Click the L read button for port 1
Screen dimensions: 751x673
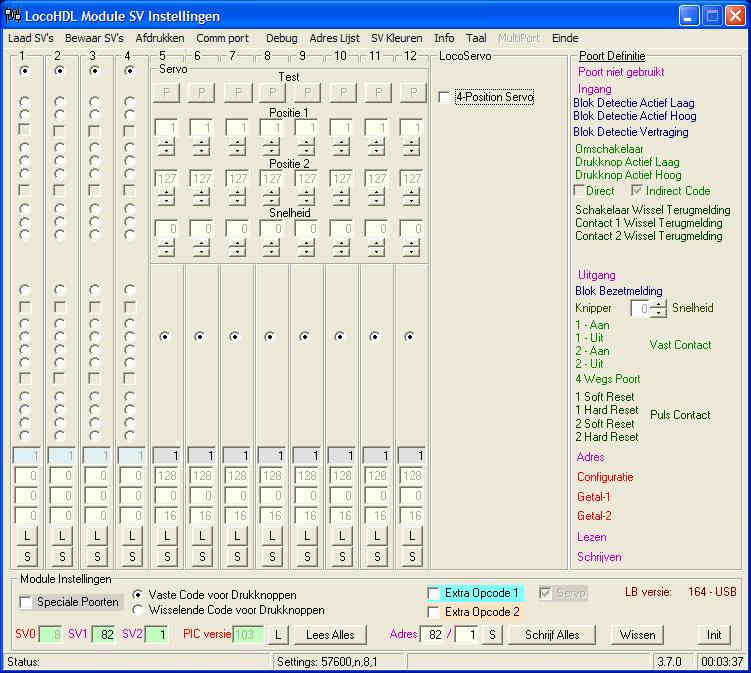(27, 536)
